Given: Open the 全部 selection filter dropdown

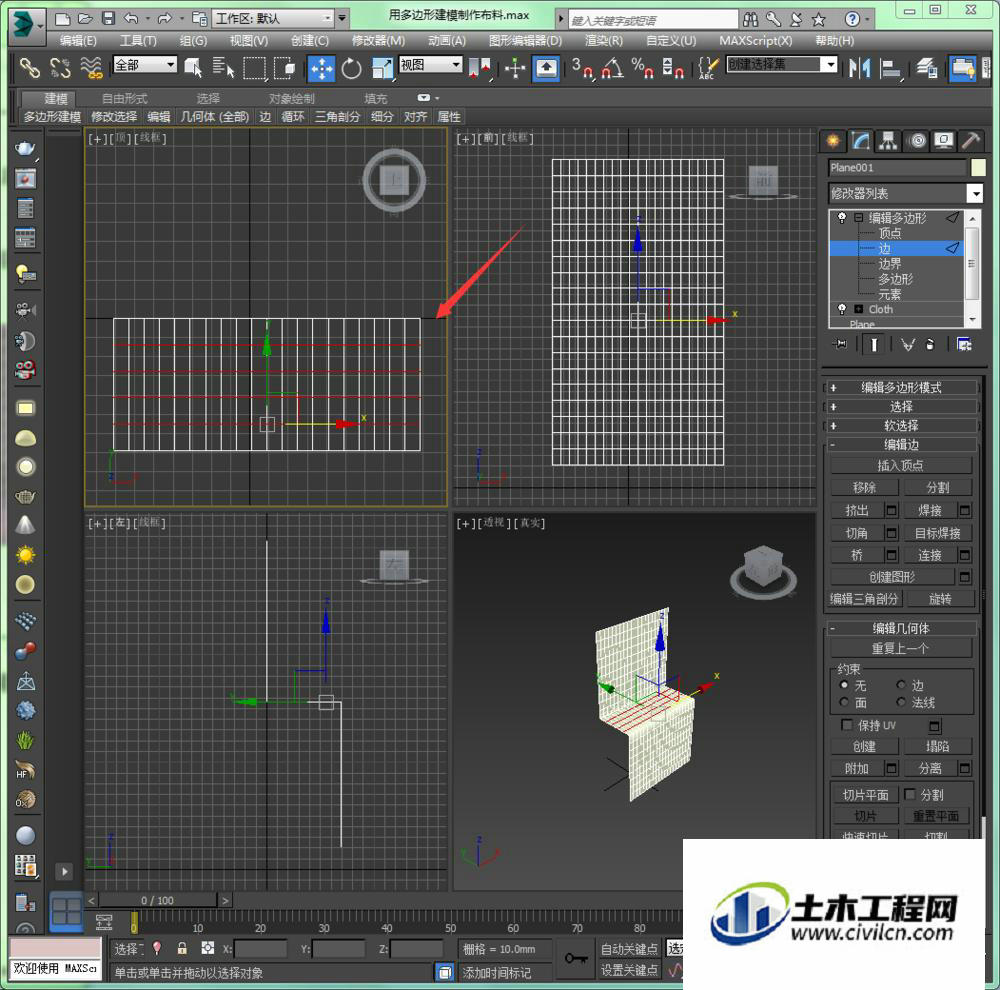Looking at the screenshot, I should (145, 64).
